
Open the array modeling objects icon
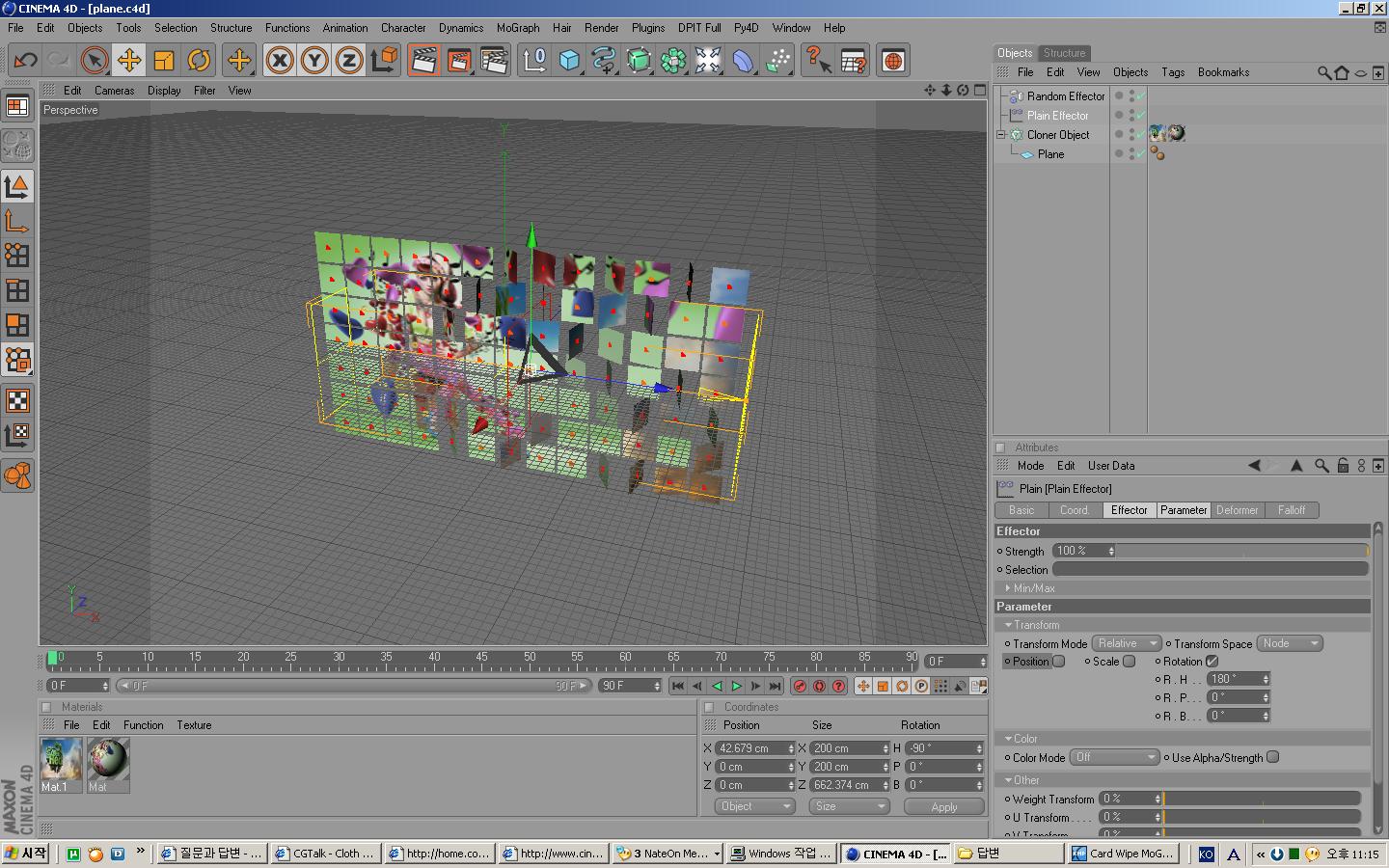click(x=673, y=60)
